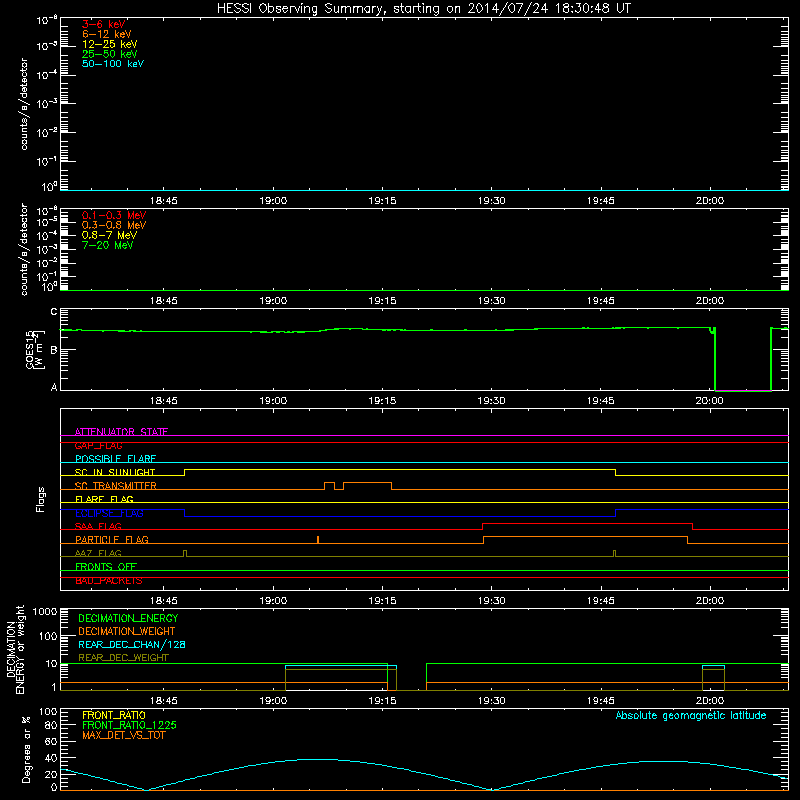Click the 25-50 keV legend entry
The image size is (800, 800).
click(109, 54)
